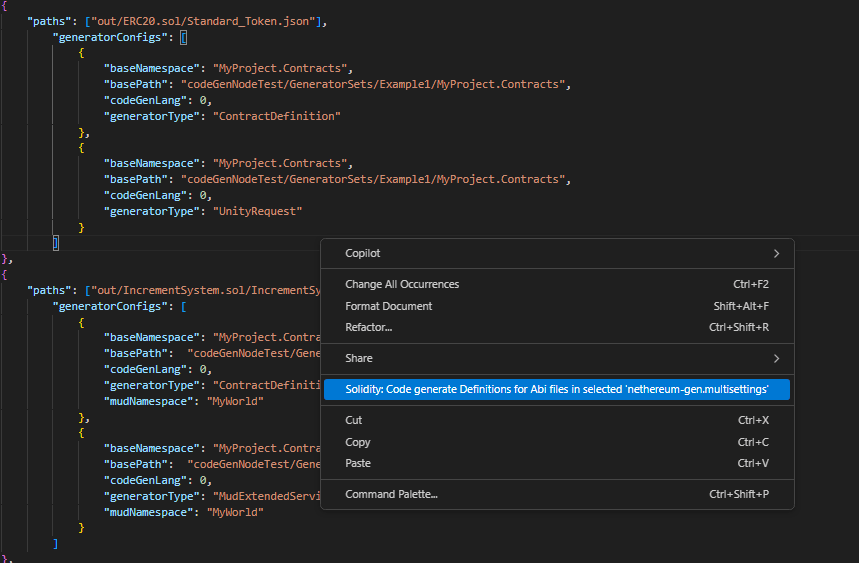Run Solidity Code generate Definitions command
The image size is (859, 563).
point(556,390)
